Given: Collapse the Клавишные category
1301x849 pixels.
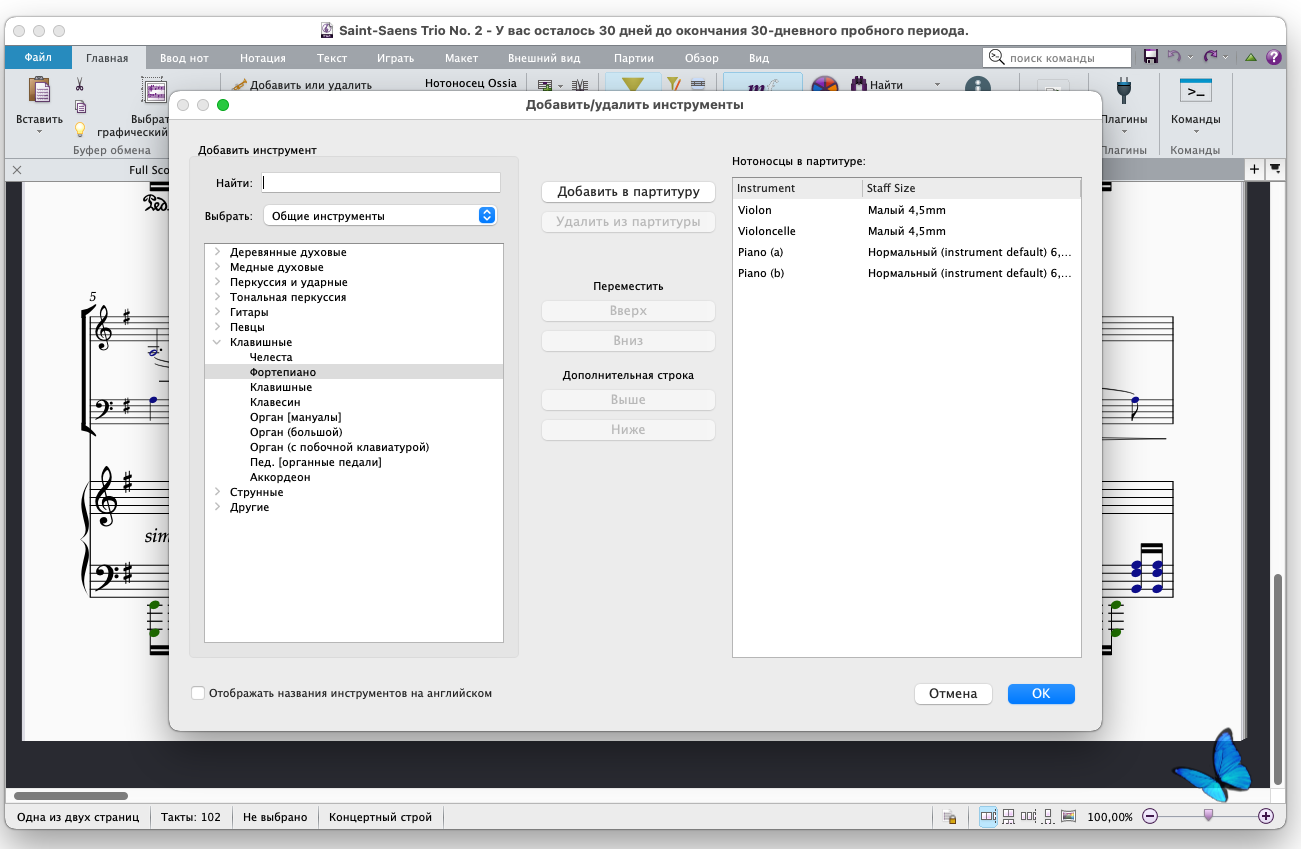Looking at the screenshot, I should click(216, 342).
